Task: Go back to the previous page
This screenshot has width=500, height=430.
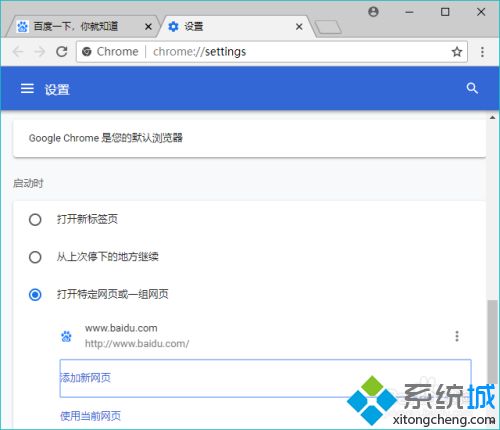Action: (x=18, y=52)
